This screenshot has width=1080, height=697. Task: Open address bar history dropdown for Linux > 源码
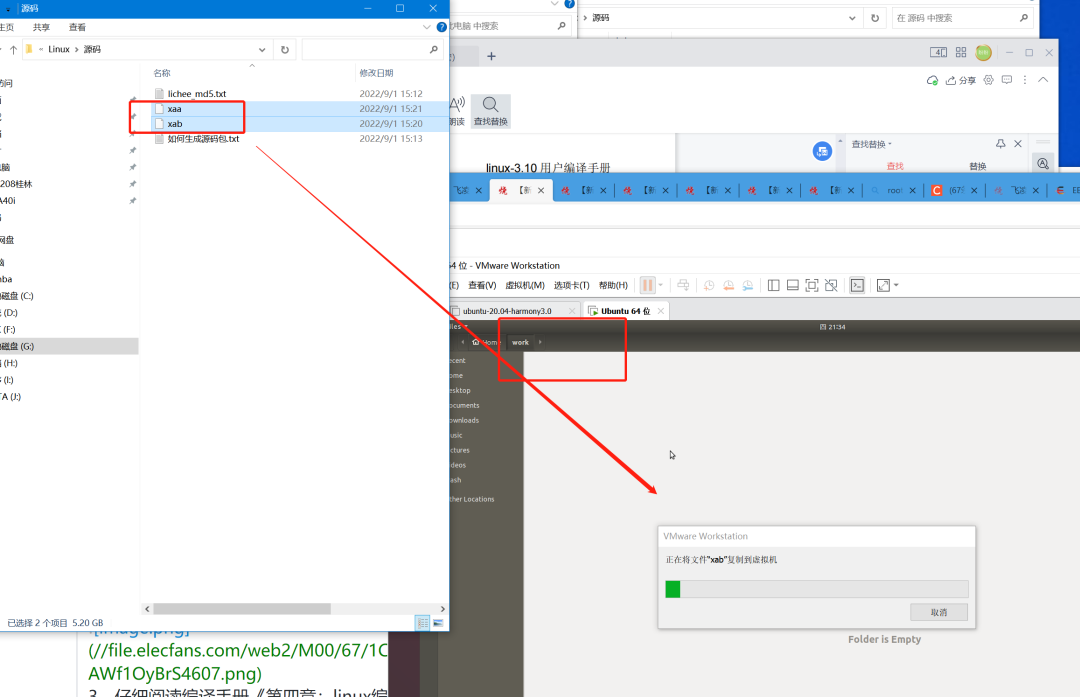coord(262,50)
